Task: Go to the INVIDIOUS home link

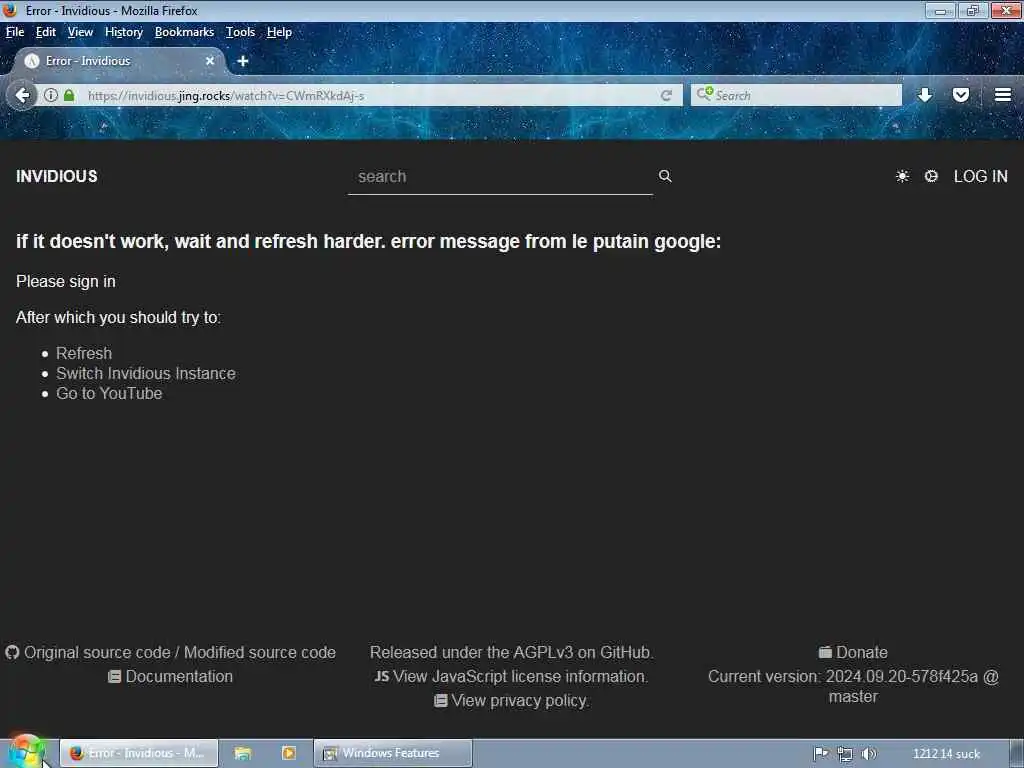Action: point(57,176)
